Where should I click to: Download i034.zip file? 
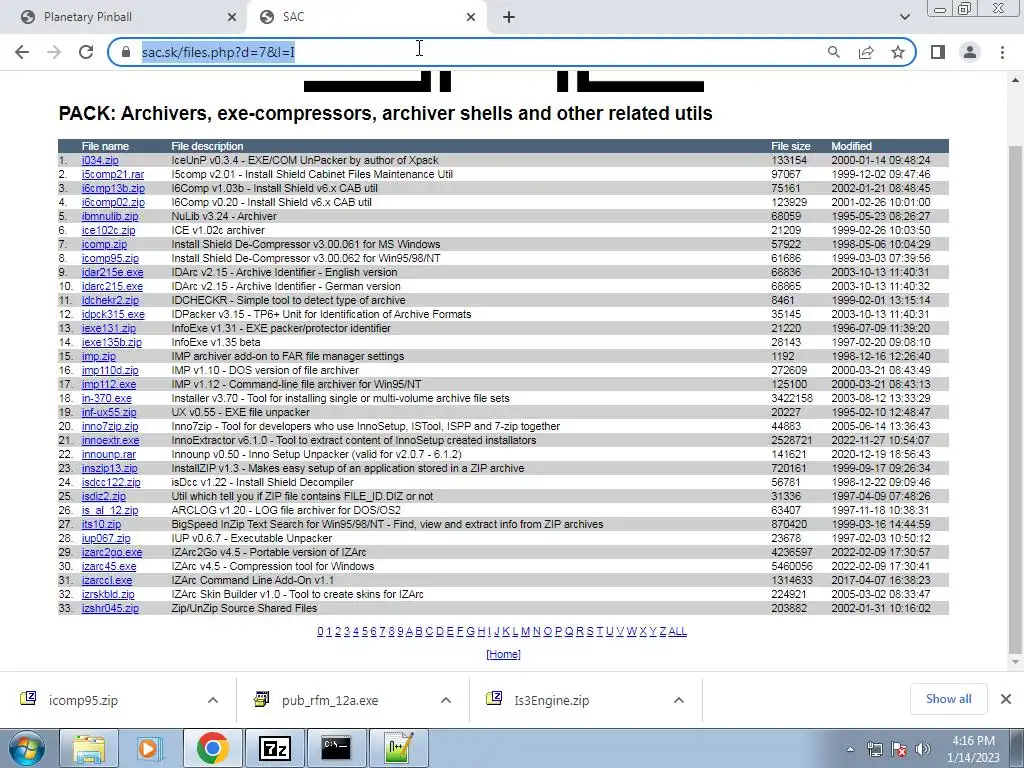click(x=100, y=160)
